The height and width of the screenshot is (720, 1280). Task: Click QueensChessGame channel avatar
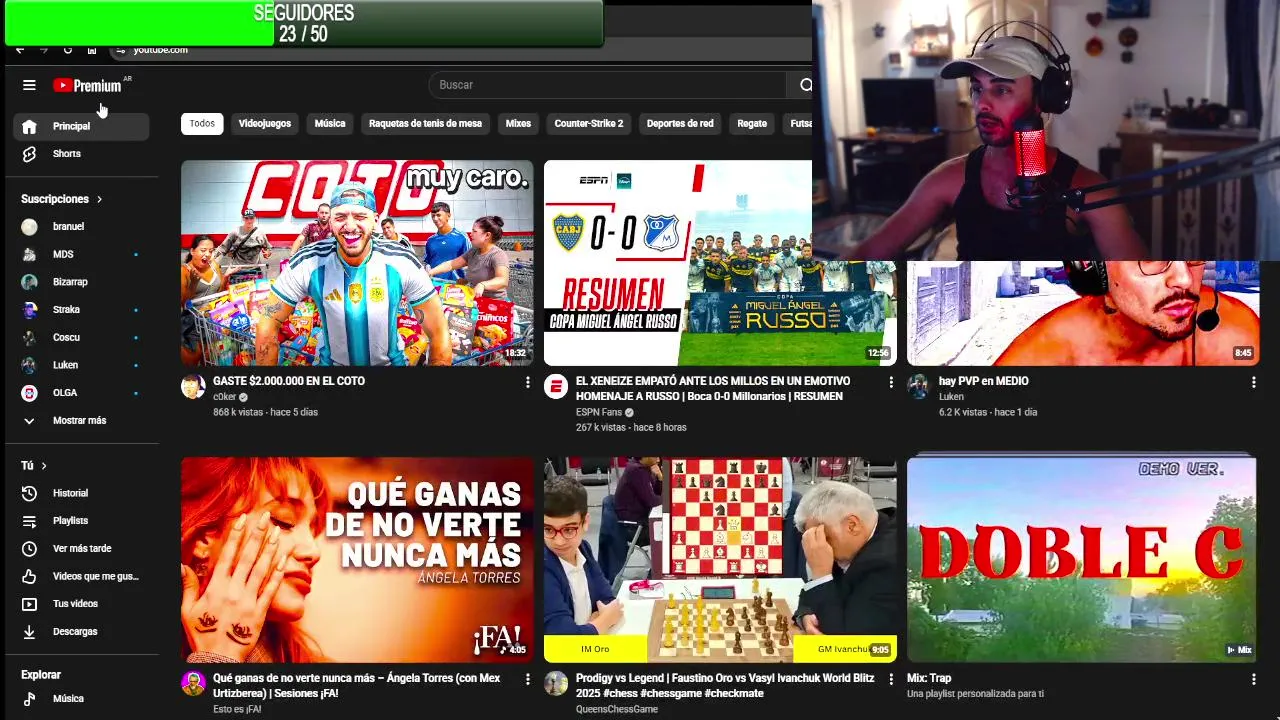pos(556,684)
